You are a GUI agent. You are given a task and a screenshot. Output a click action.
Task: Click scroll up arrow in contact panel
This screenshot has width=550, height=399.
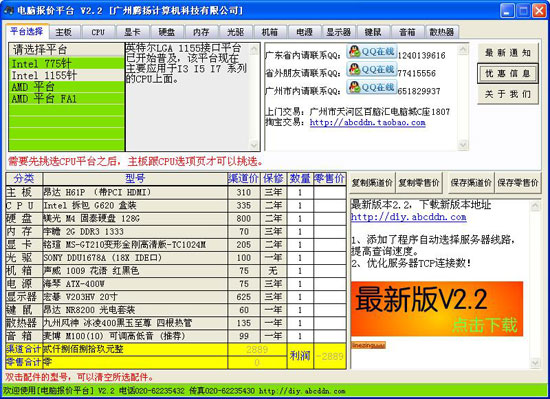tap(463, 49)
